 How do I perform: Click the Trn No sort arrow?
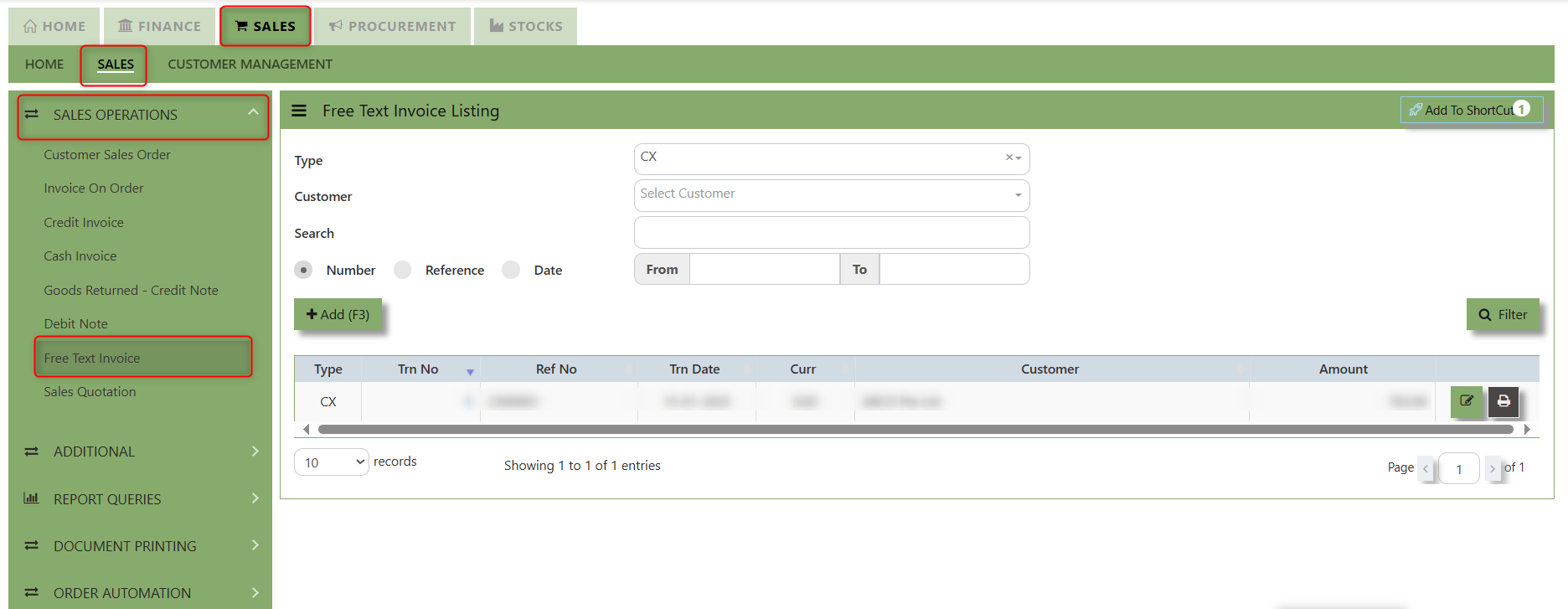pos(470,371)
